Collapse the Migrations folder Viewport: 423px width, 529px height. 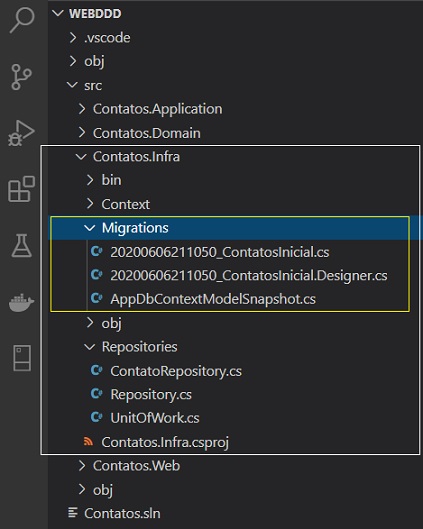coord(89,228)
